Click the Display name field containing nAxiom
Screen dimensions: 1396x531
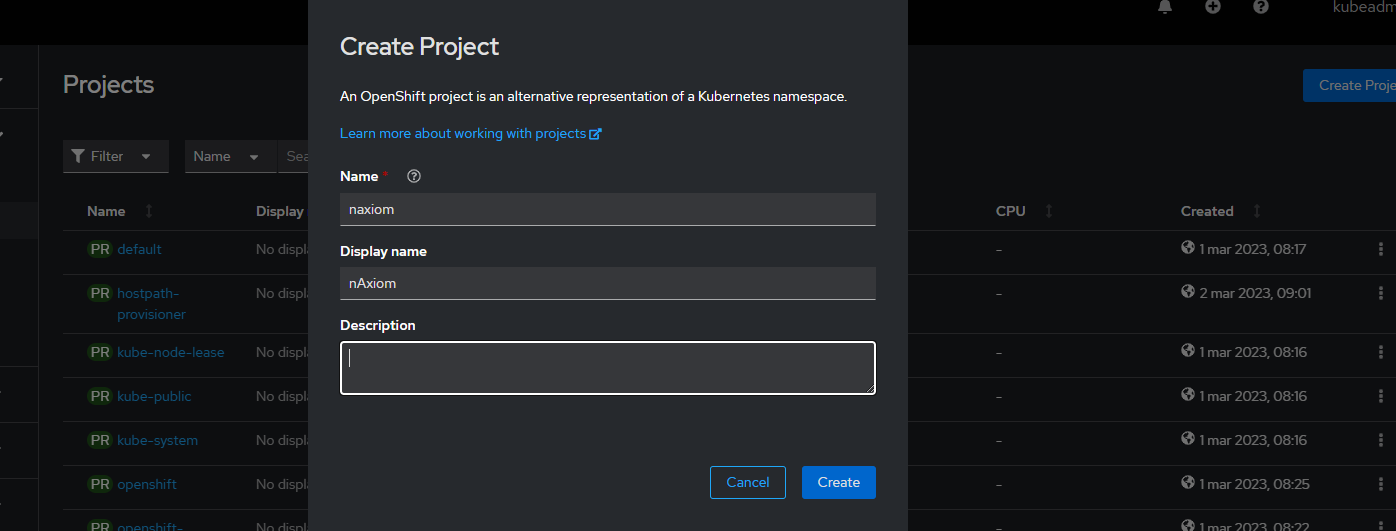[608, 283]
